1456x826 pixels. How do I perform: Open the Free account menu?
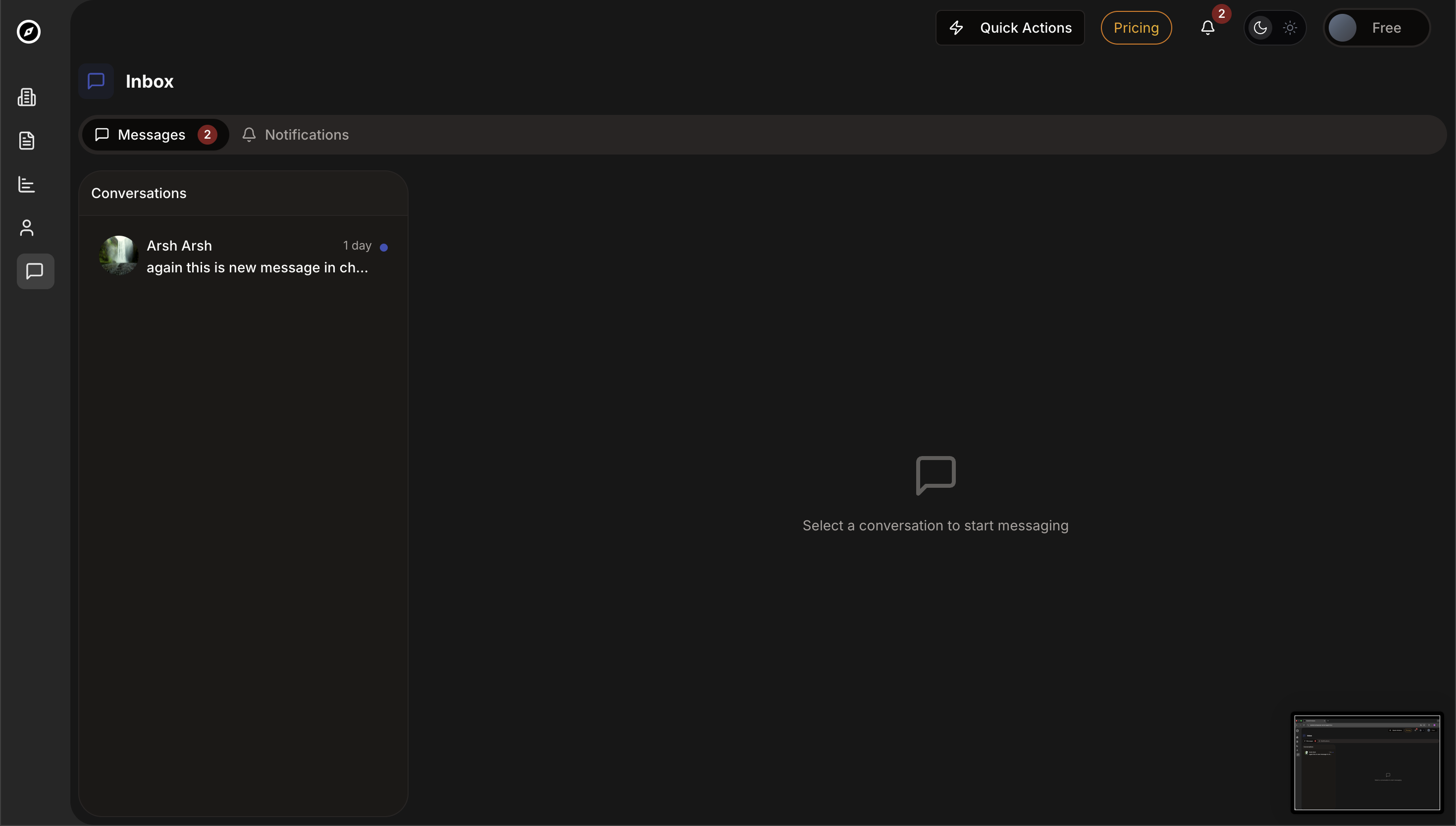[x=1386, y=28]
